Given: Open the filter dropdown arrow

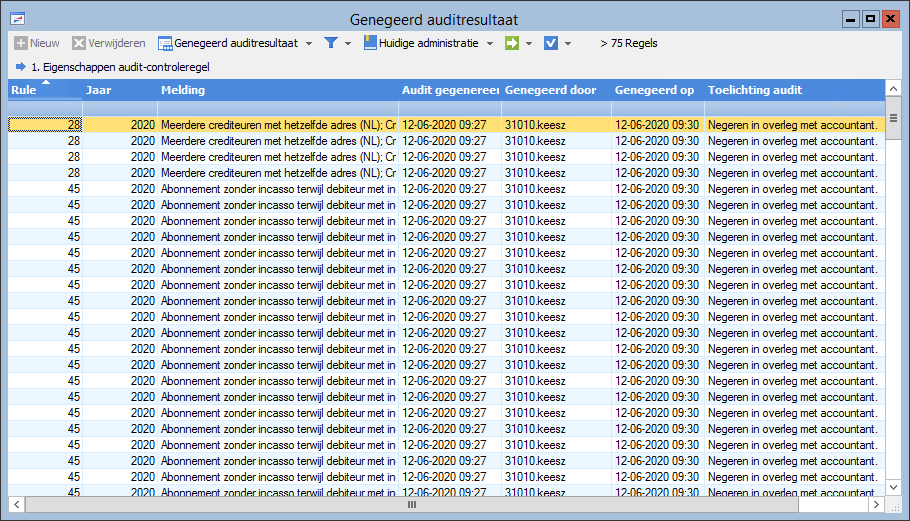Looking at the screenshot, I should pyautogui.click(x=348, y=44).
